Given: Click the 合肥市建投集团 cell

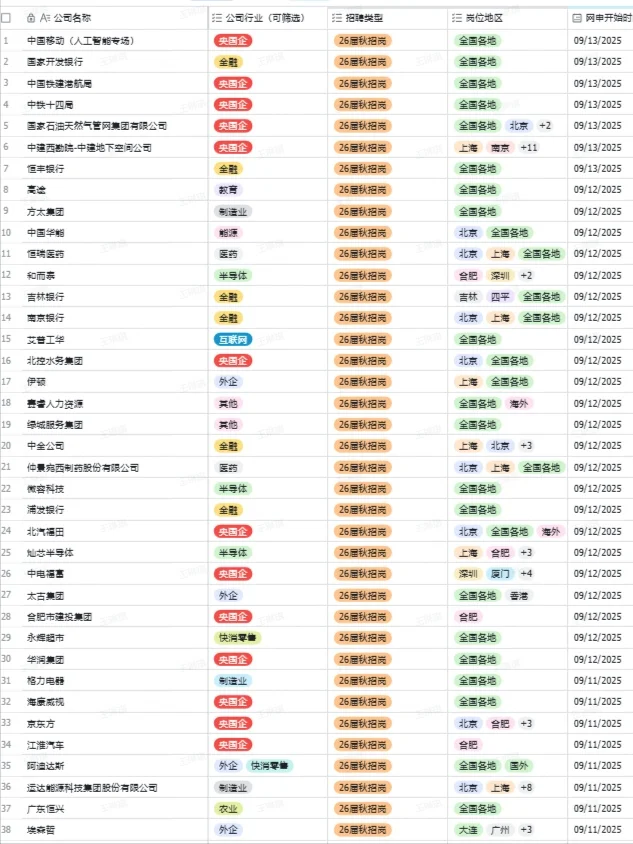Looking at the screenshot, I should click(x=117, y=616).
